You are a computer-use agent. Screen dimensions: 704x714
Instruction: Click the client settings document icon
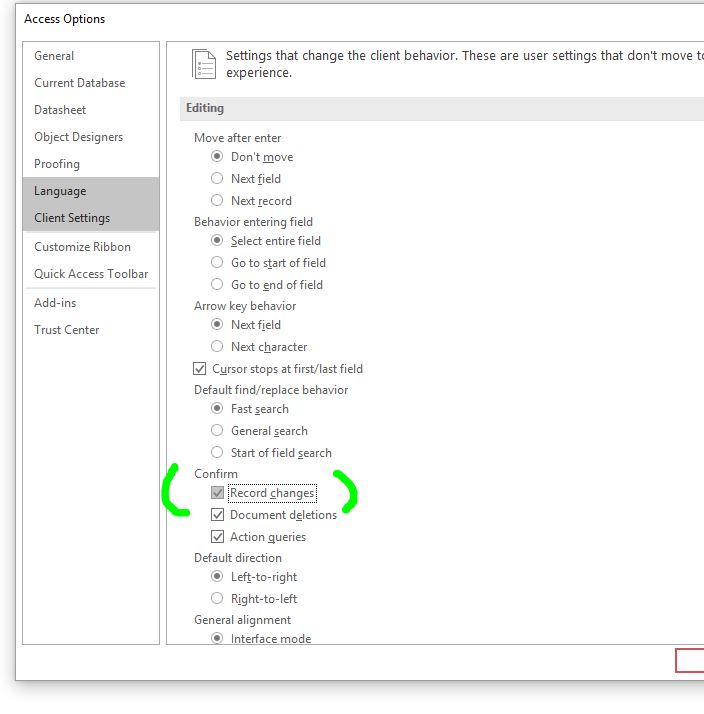pos(204,64)
